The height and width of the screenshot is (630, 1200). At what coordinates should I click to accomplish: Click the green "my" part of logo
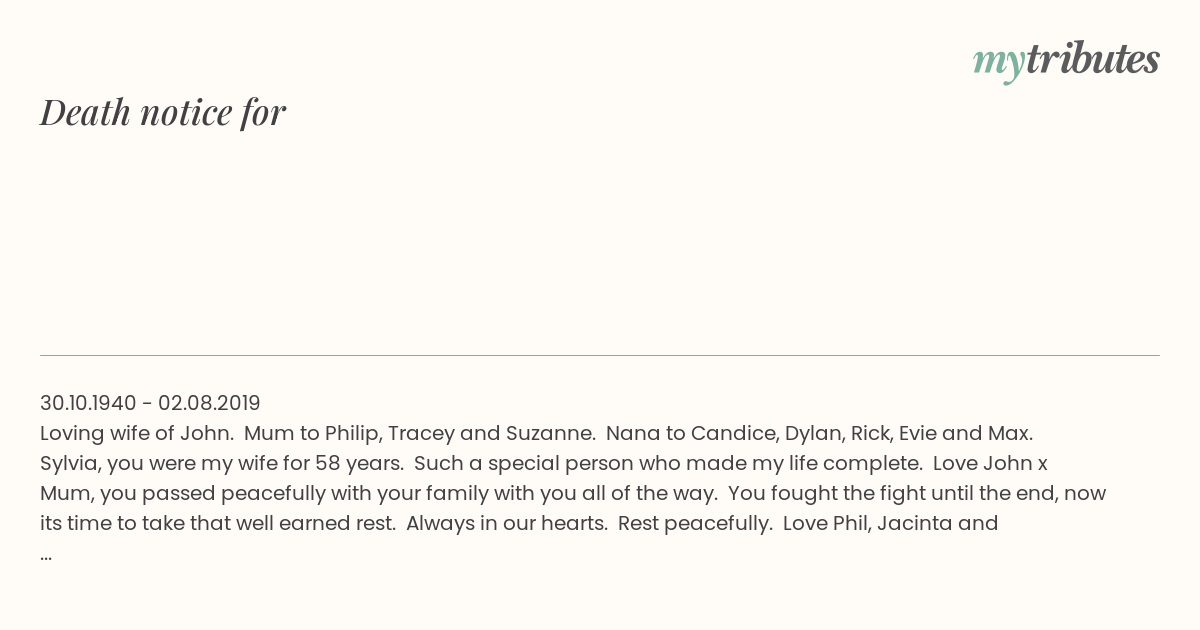pos(999,64)
